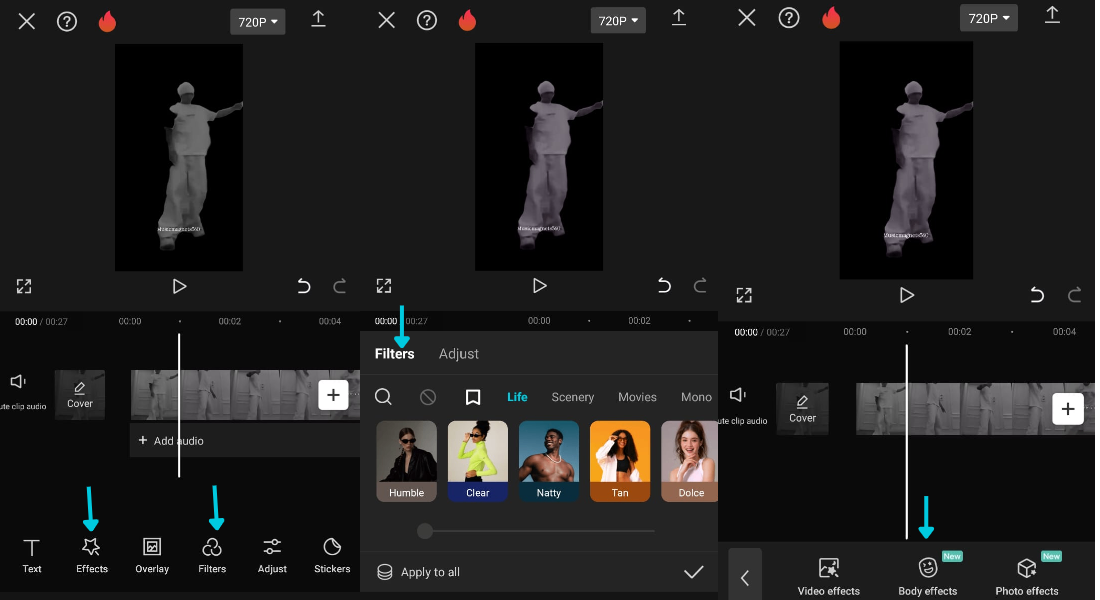
Task: Click the help icon in middle panel
Action: pos(427,20)
